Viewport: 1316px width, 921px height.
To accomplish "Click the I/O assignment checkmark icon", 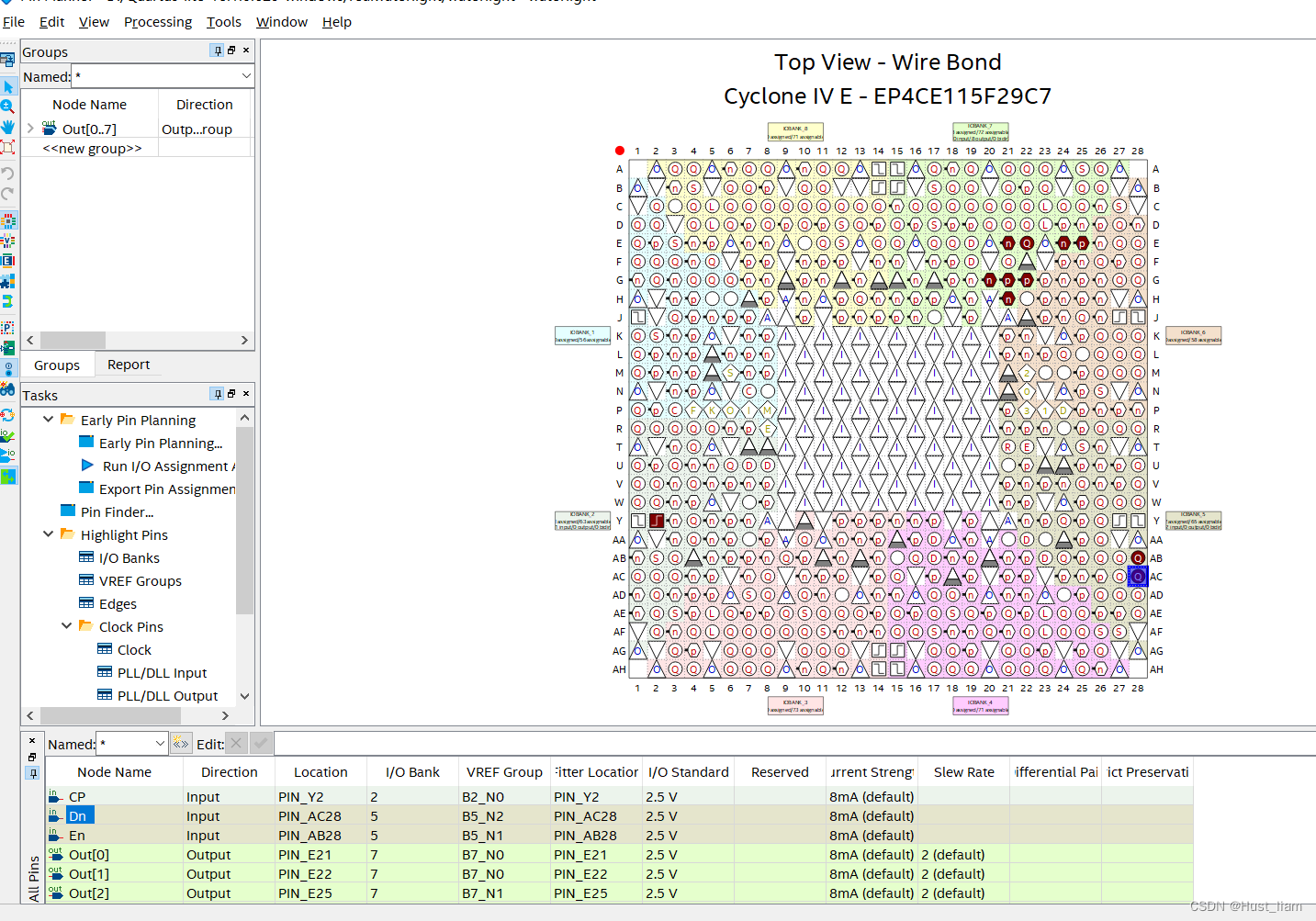I will (8, 434).
